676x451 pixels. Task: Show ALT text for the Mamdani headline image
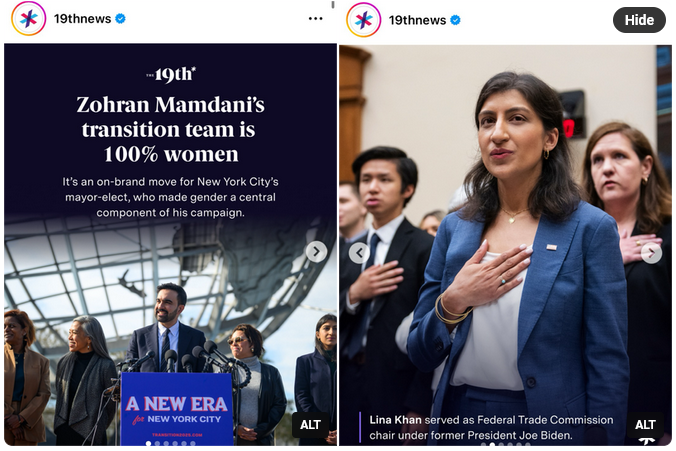click(x=310, y=425)
